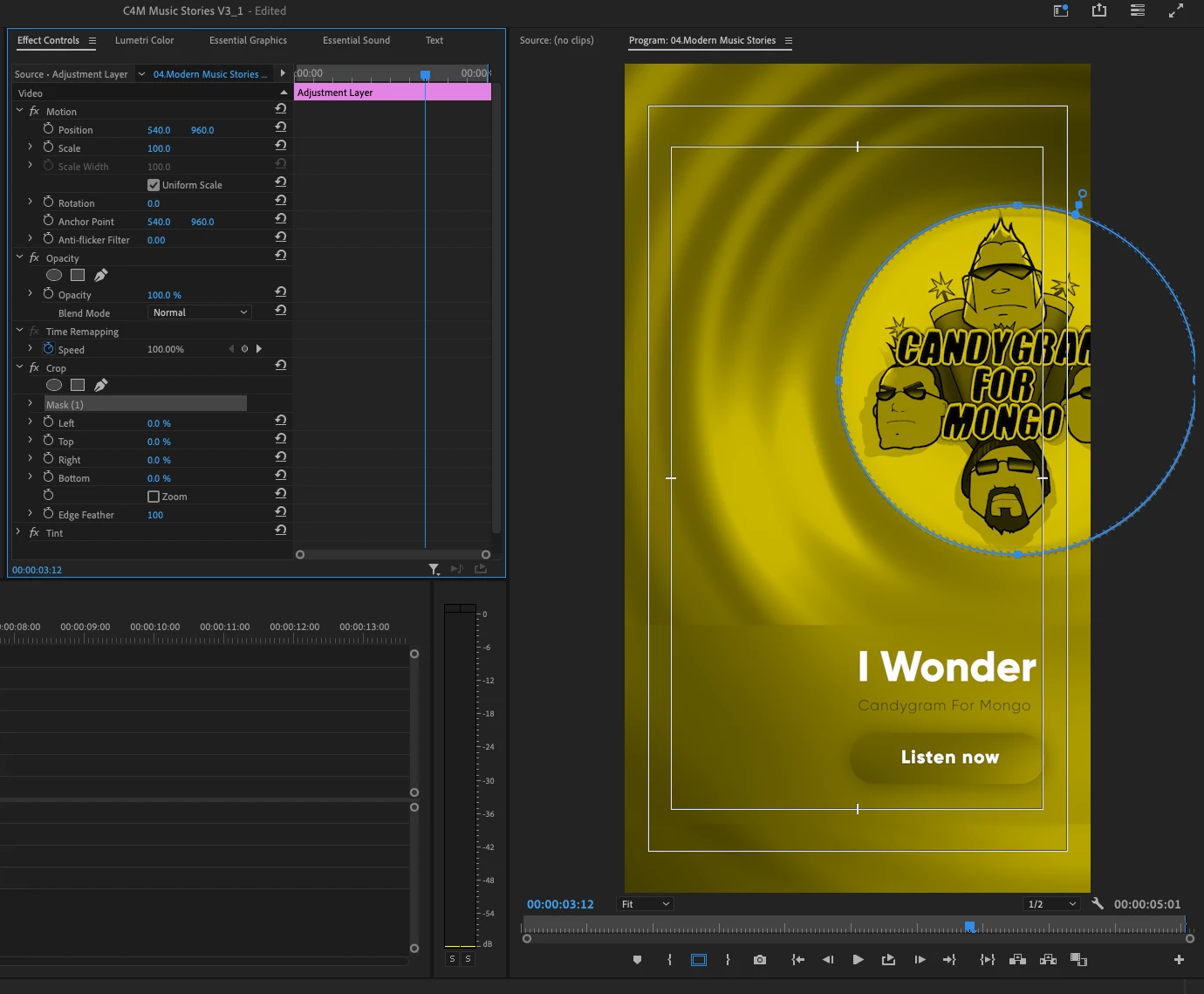This screenshot has height=994, width=1204.
Task: Expand the Mask (1) properties
Action: click(x=30, y=404)
